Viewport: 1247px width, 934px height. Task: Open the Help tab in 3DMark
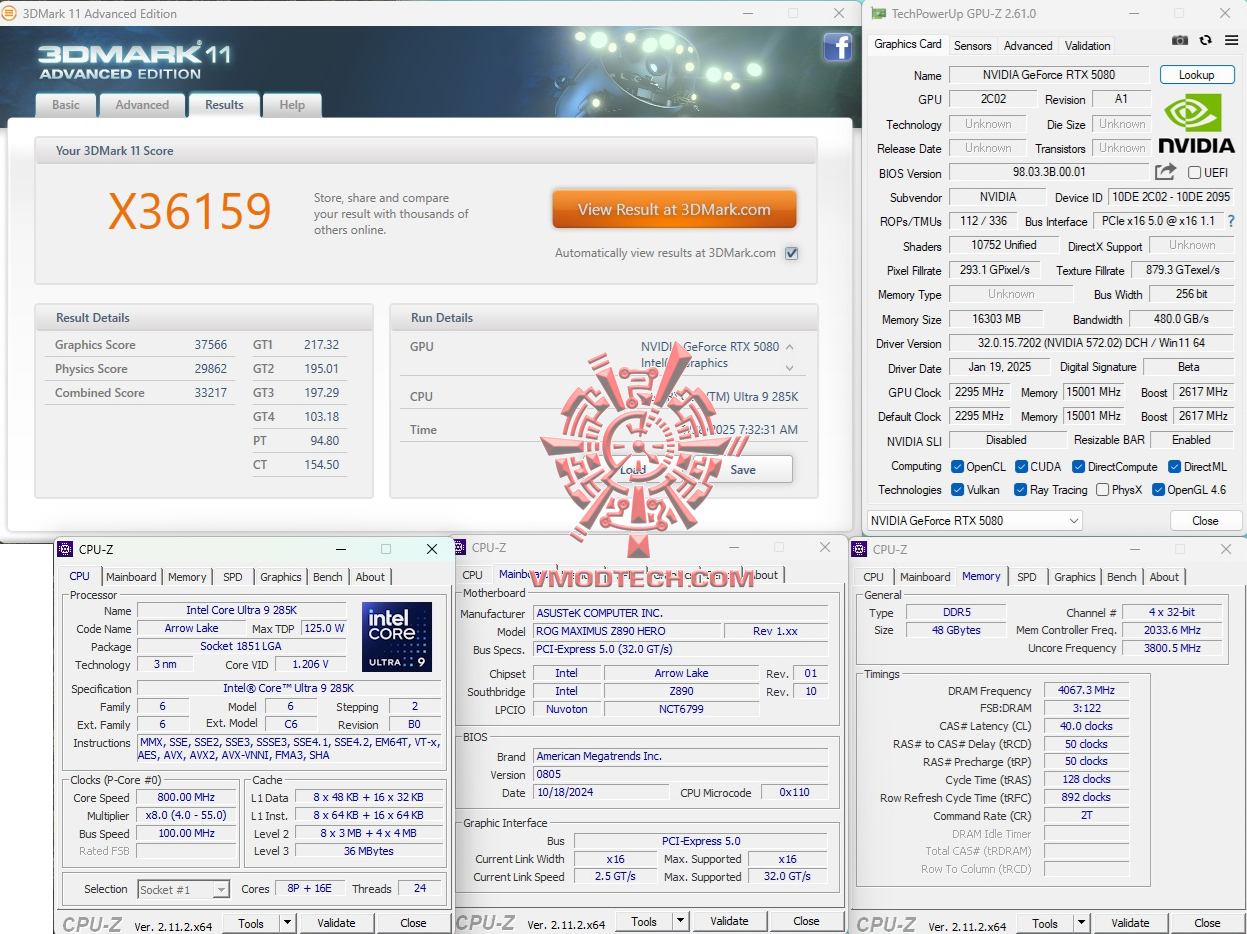pos(292,105)
